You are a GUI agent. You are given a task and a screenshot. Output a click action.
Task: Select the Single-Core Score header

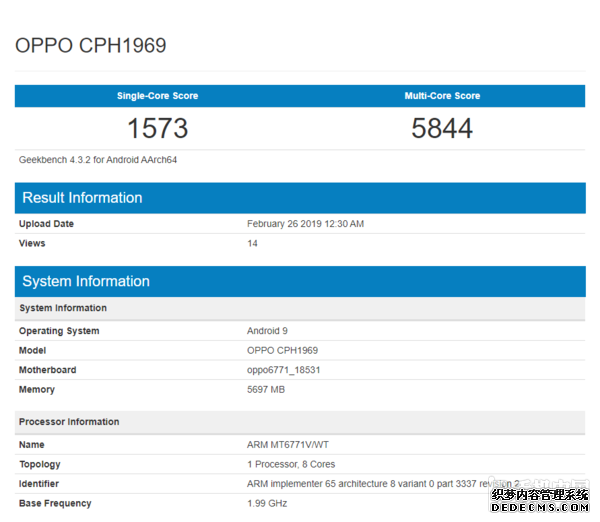tap(157, 96)
